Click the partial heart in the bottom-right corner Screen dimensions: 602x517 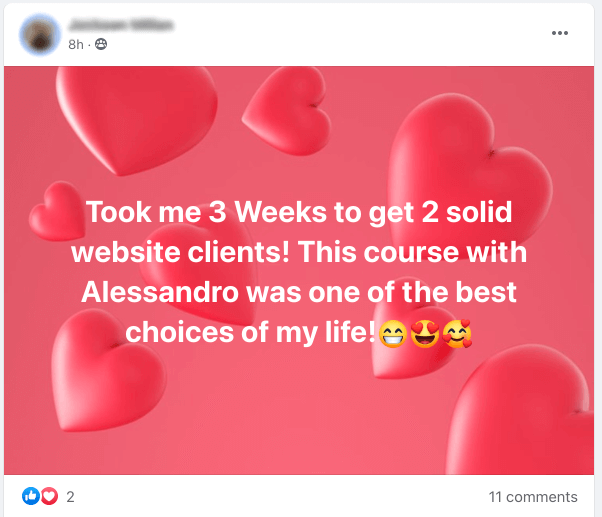click(x=520, y=410)
